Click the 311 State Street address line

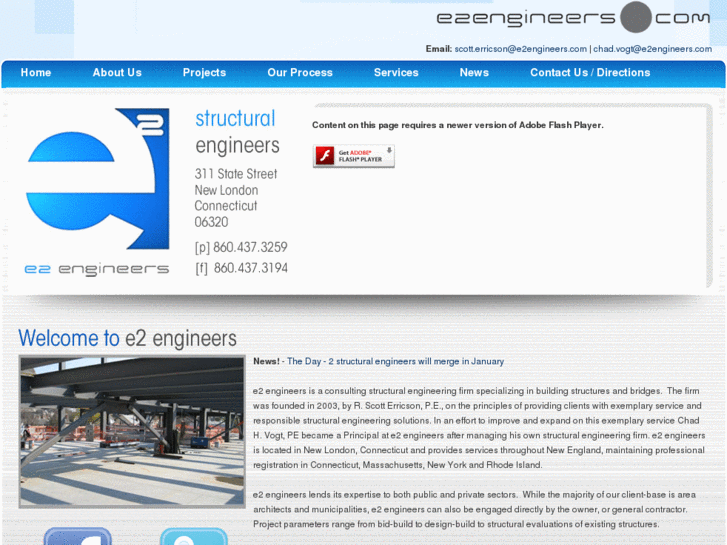tap(236, 174)
